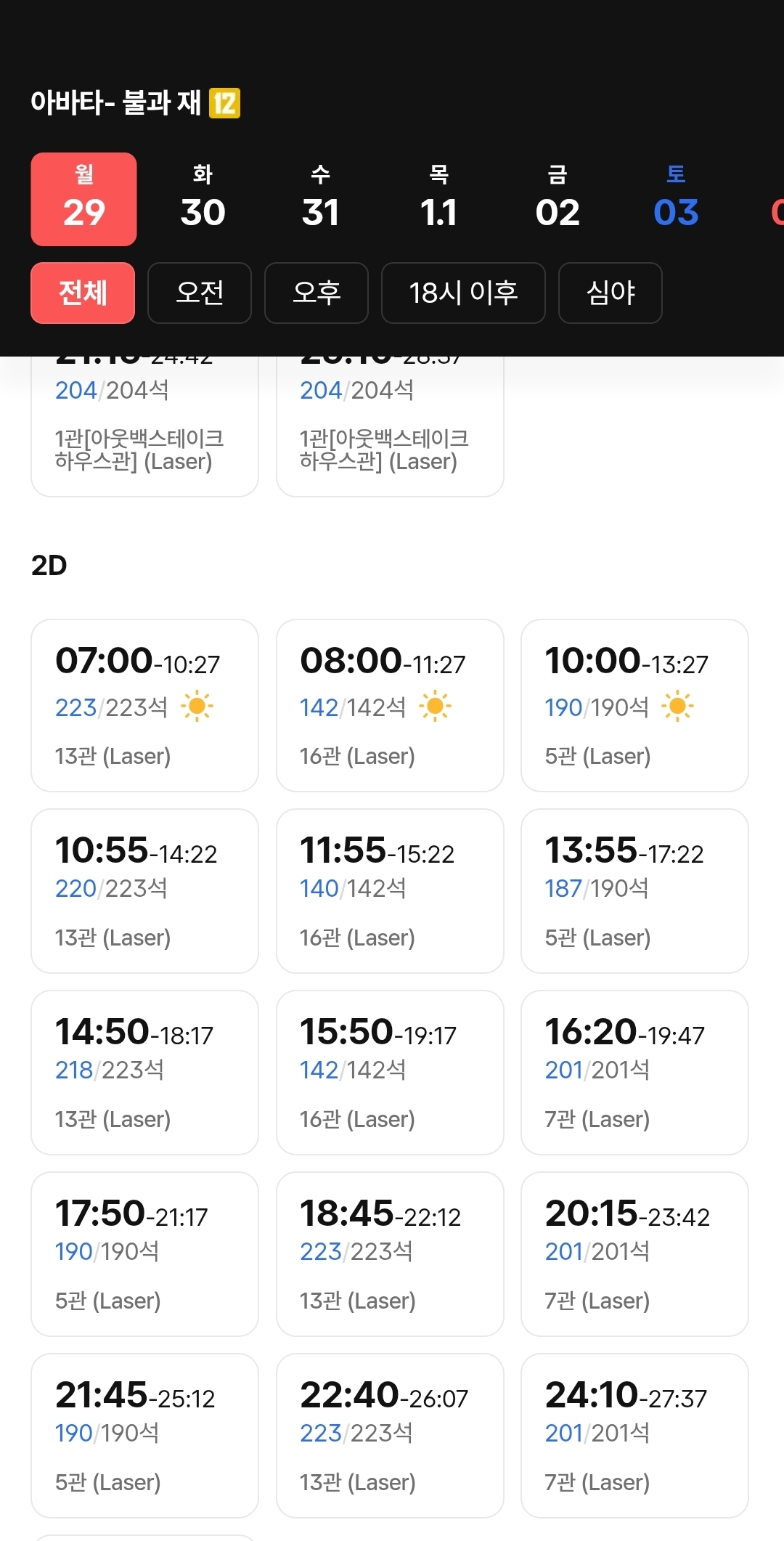The image size is (784, 1541).
Task: Switch to Tuesday 30 date
Action: click(x=203, y=200)
